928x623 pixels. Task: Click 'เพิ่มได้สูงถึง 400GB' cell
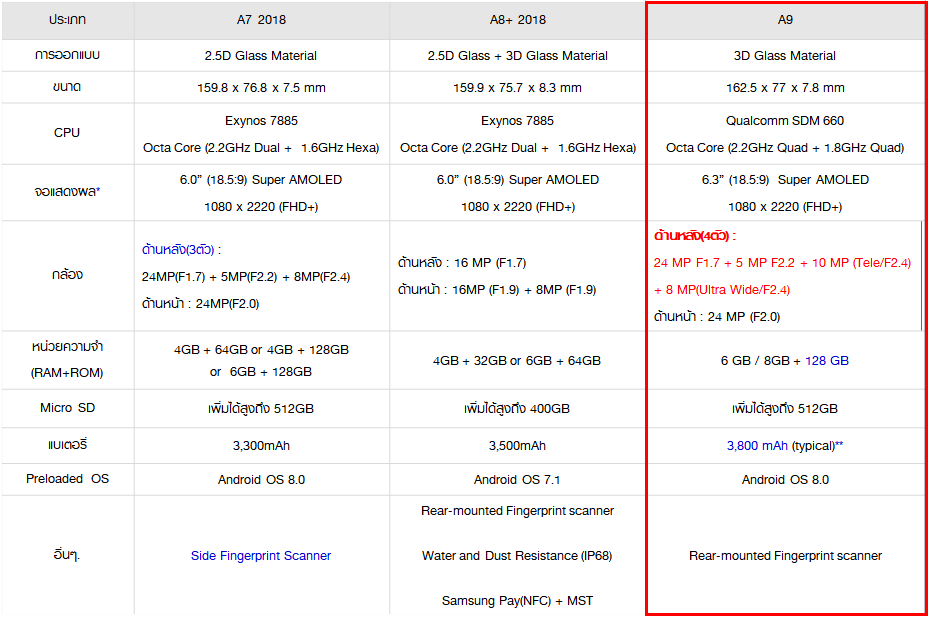point(517,408)
